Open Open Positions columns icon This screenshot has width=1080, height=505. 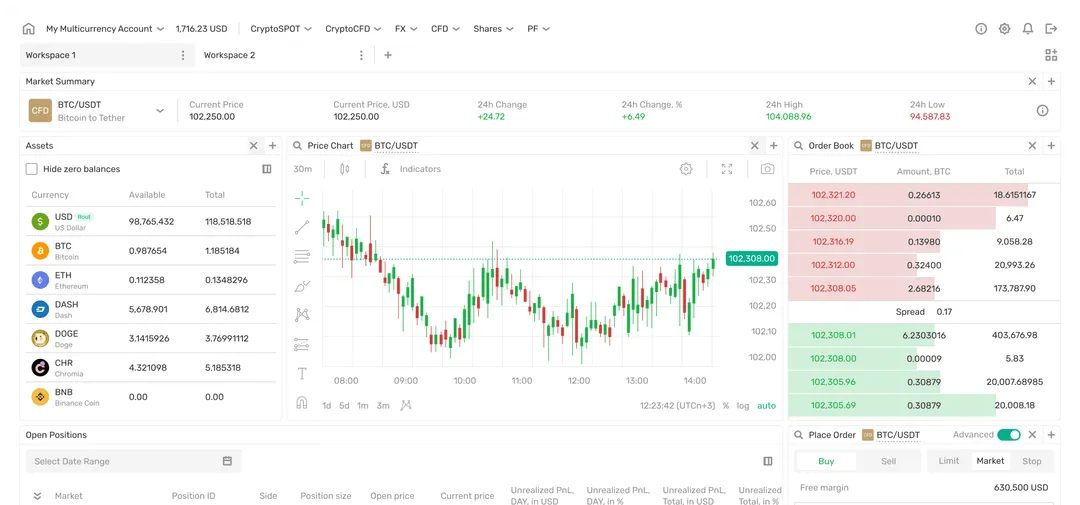[768, 461]
